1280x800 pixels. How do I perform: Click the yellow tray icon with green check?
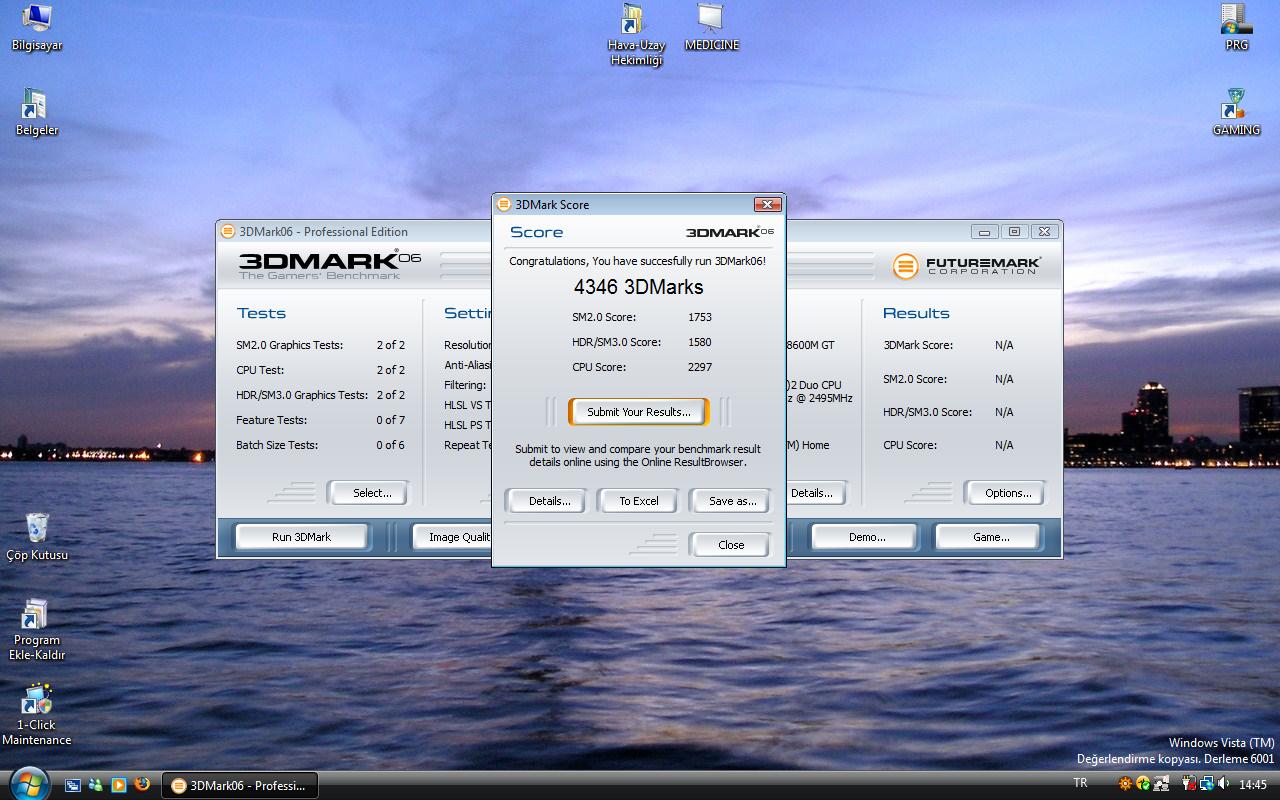tap(1143, 784)
